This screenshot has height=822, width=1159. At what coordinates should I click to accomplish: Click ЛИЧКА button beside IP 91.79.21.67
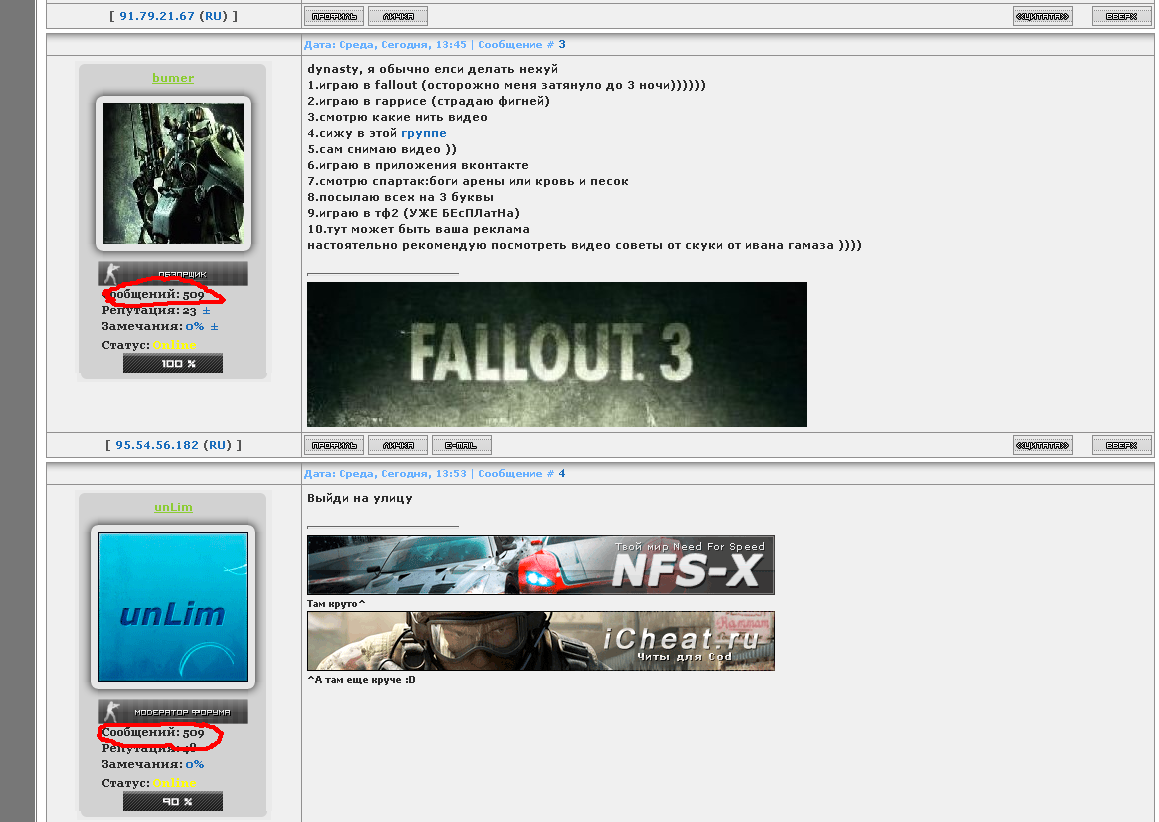pyautogui.click(x=398, y=16)
